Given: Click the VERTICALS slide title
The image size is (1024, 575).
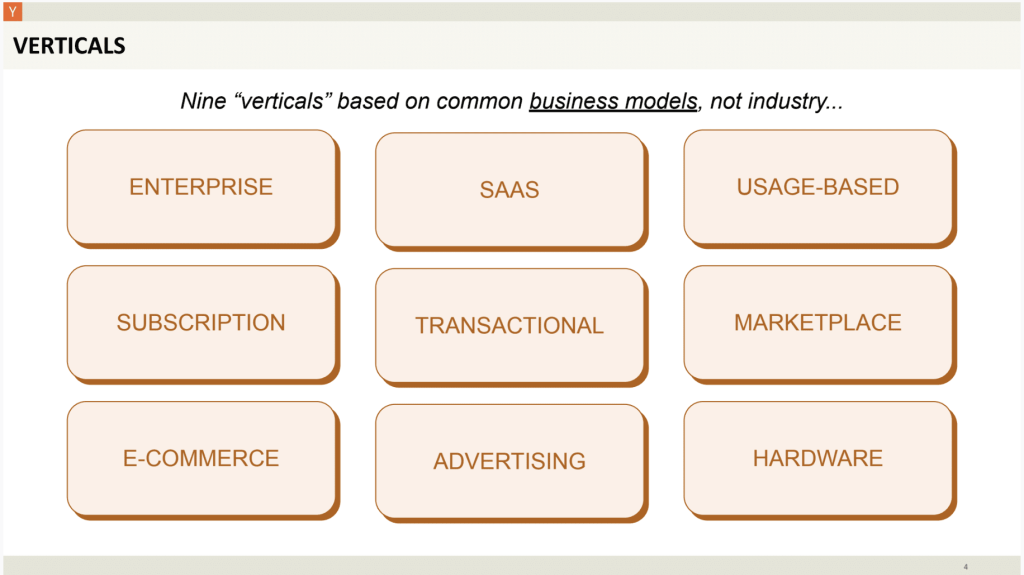Looking at the screenshot, I should tap(69, 46).
